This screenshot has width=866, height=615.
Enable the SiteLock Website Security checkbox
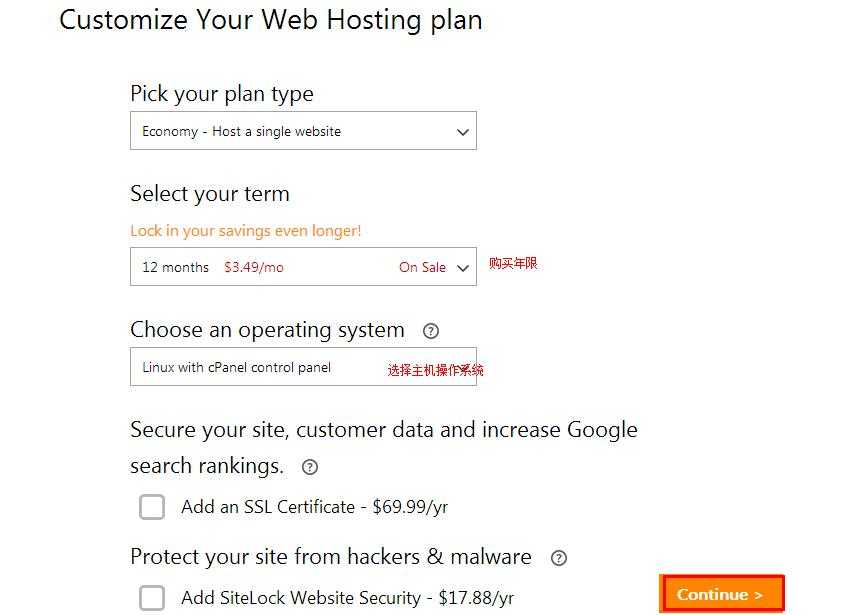pyautogui.click(x=152, y=598)
